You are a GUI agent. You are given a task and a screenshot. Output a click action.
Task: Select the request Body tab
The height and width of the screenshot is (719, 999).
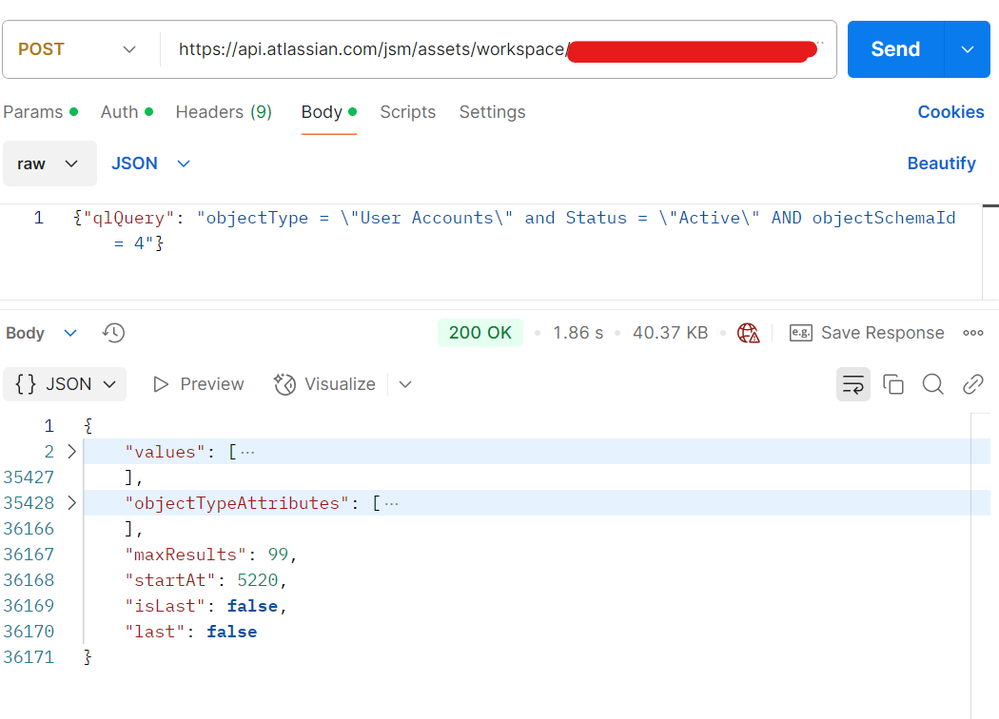329,112
